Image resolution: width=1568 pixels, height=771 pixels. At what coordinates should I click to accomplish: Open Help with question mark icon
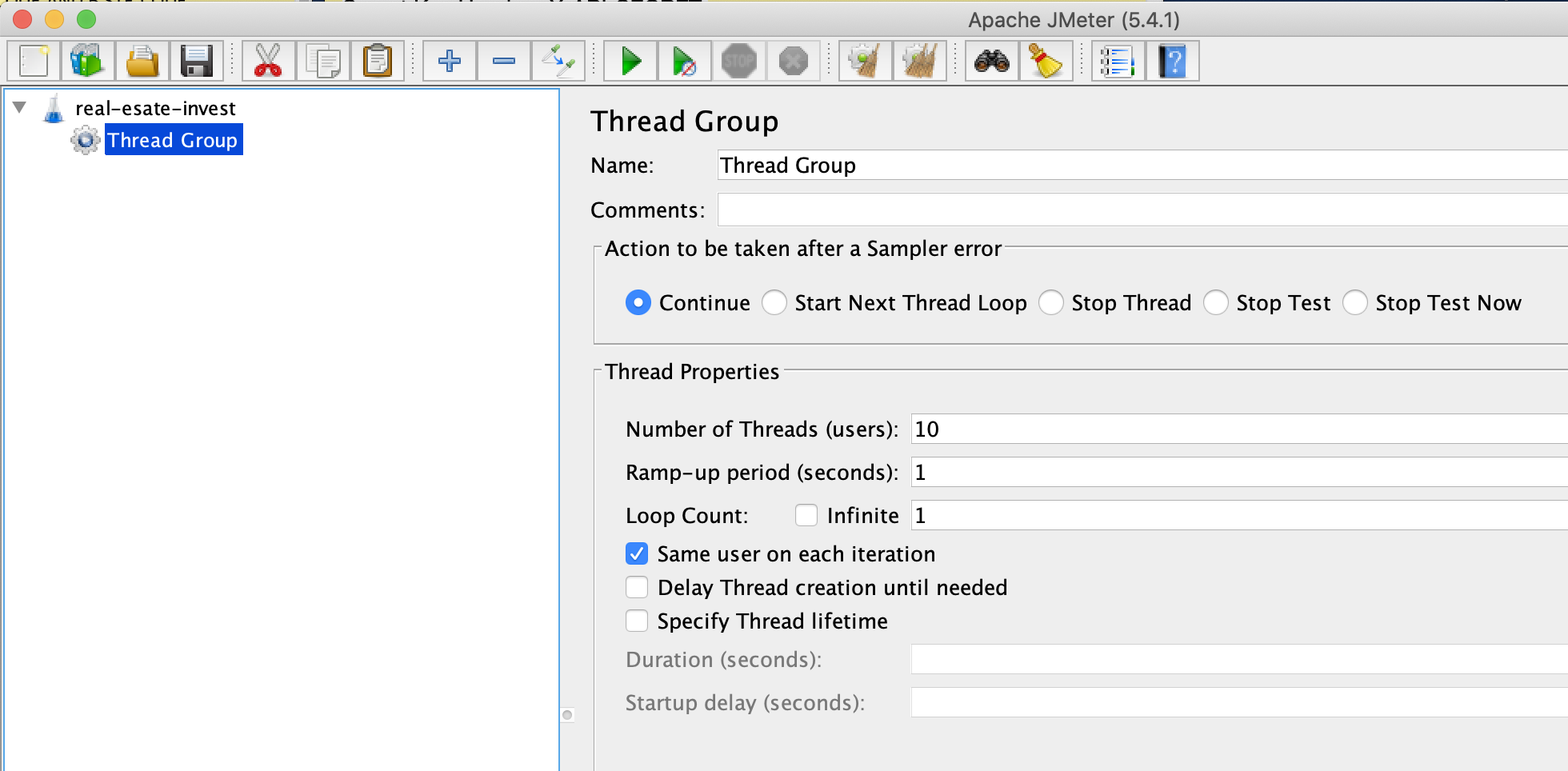pyautogui.click(x=1173, y=61)
